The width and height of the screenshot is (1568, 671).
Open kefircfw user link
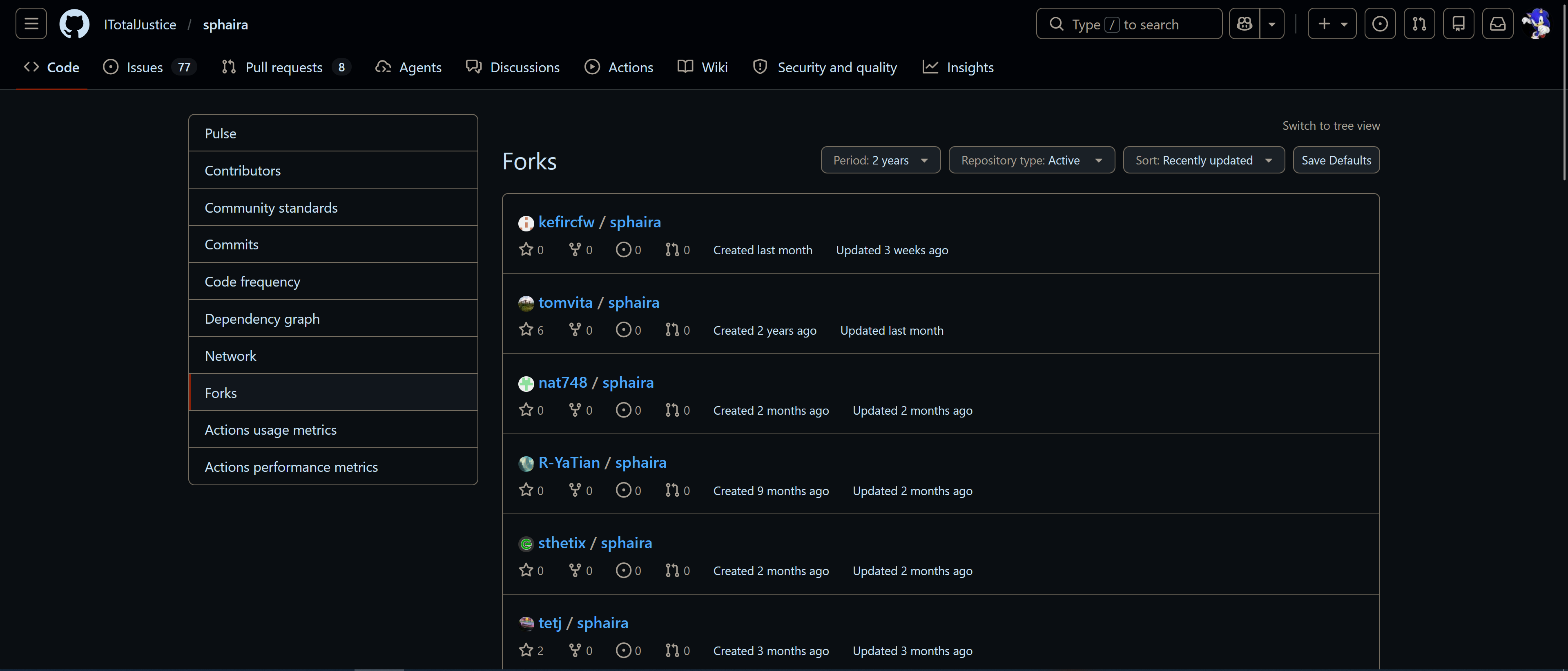(566, 222)
